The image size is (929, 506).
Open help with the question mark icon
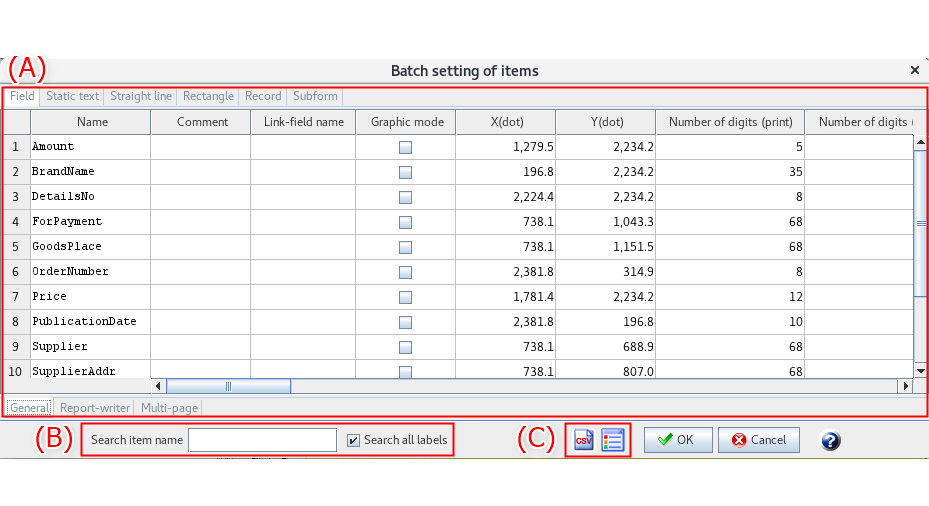click(x=830, y=440)
